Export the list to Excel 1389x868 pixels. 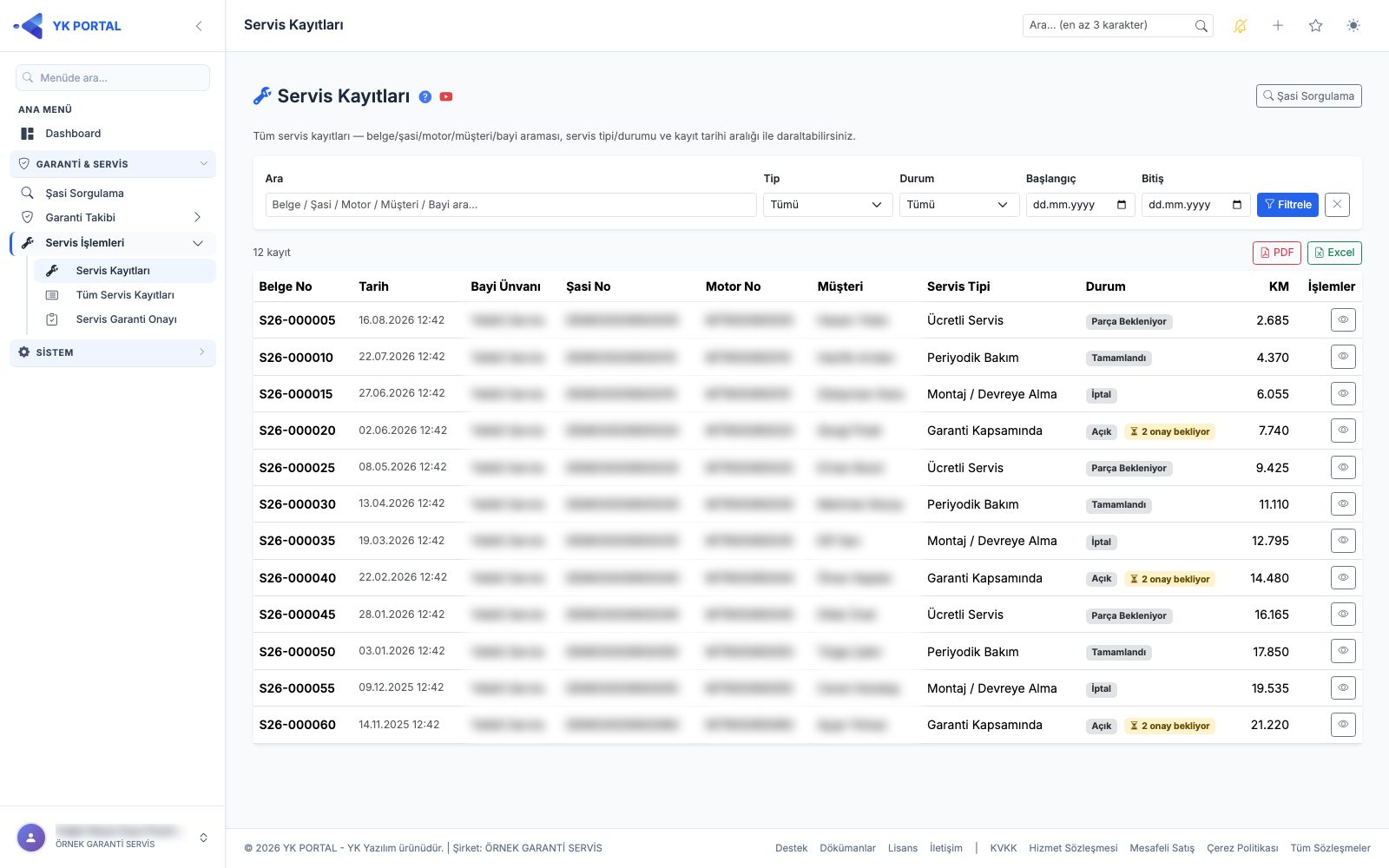(1334, 253)
